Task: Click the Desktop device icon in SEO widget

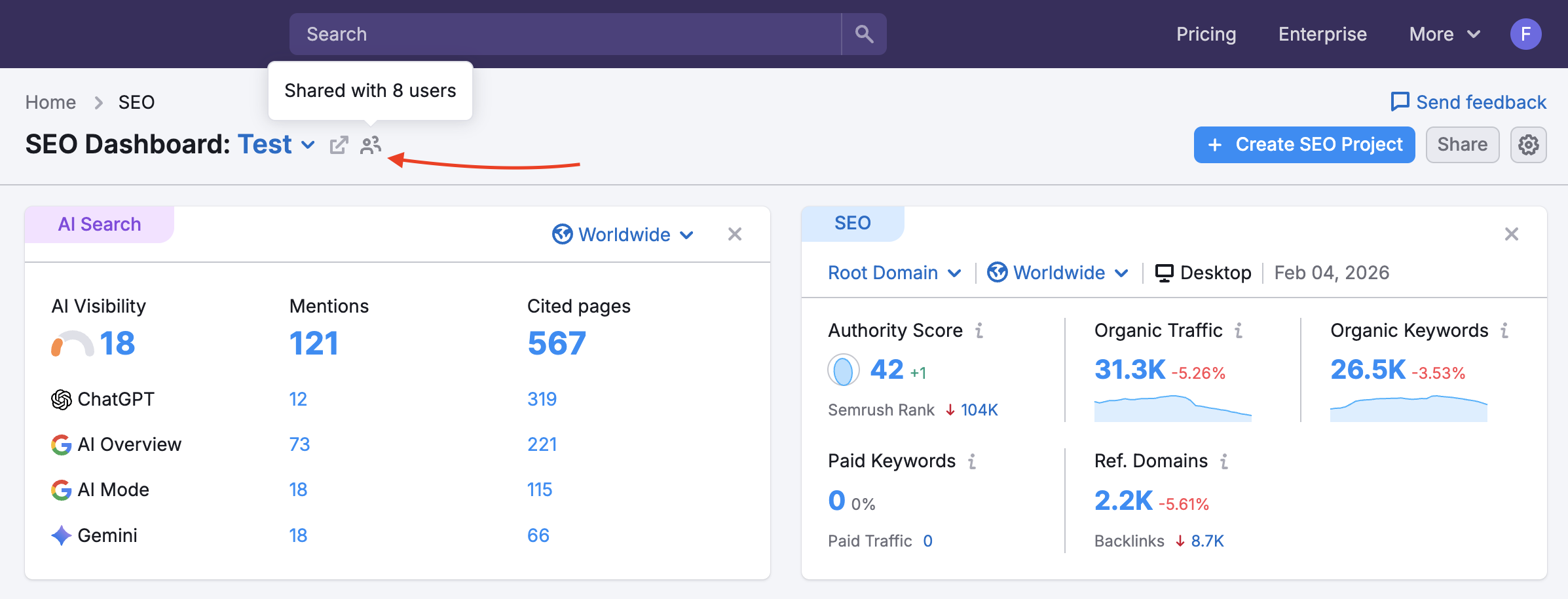Action: (1164, 272)
